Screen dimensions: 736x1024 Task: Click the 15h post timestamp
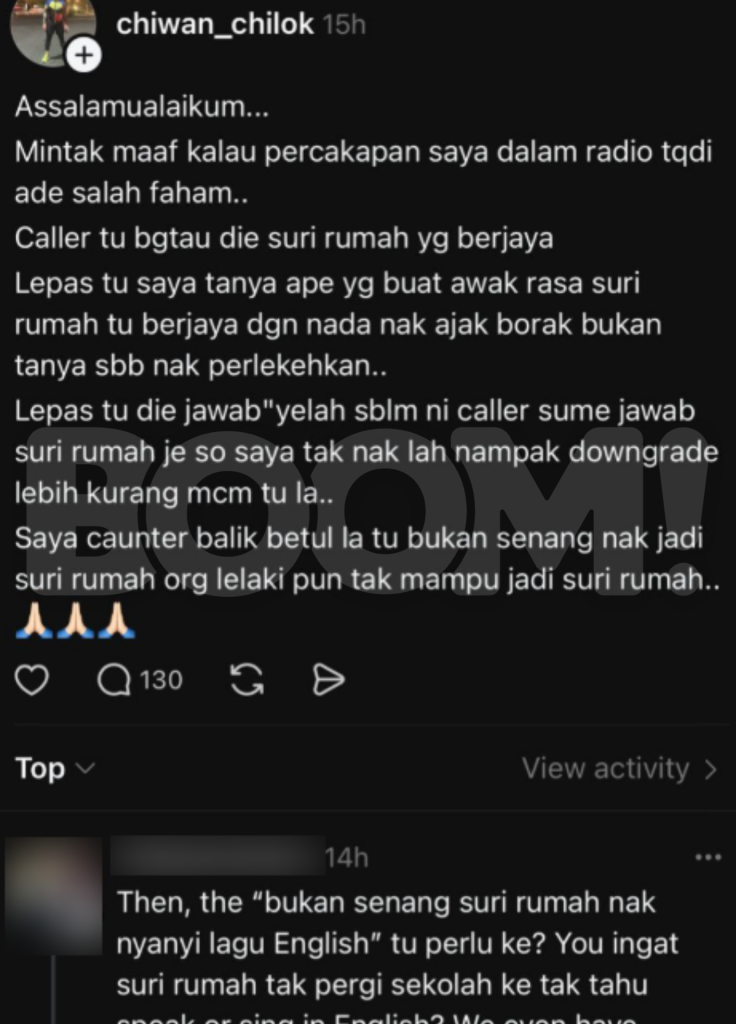(x=344, y=25)
